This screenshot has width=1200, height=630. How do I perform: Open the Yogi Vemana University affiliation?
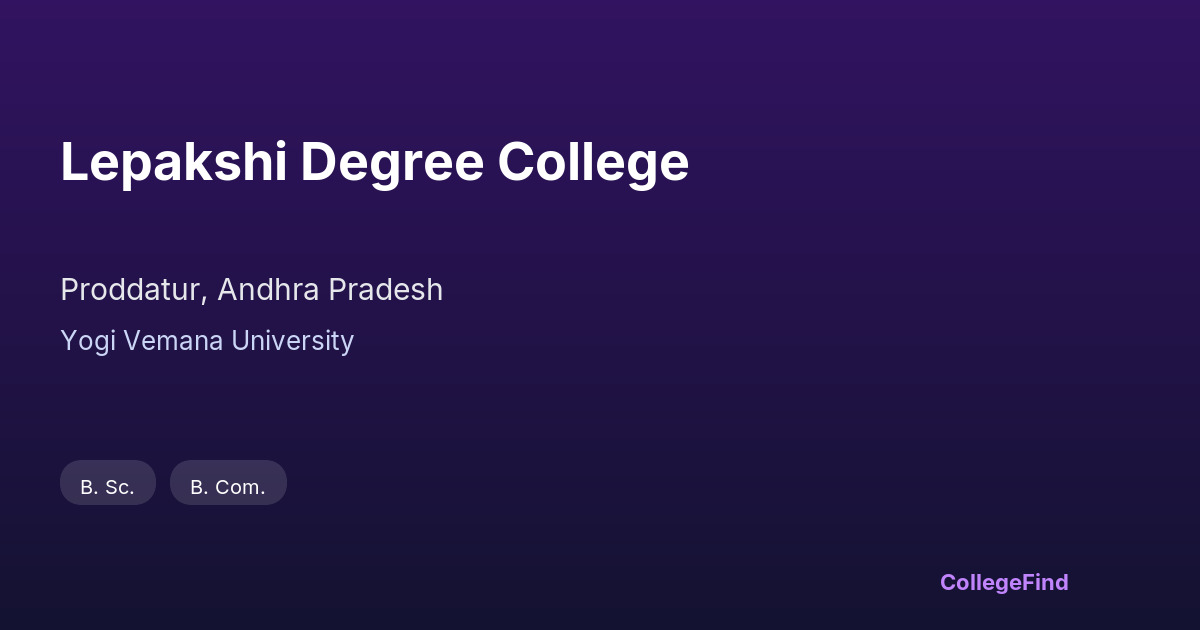[x=207, y=341]
